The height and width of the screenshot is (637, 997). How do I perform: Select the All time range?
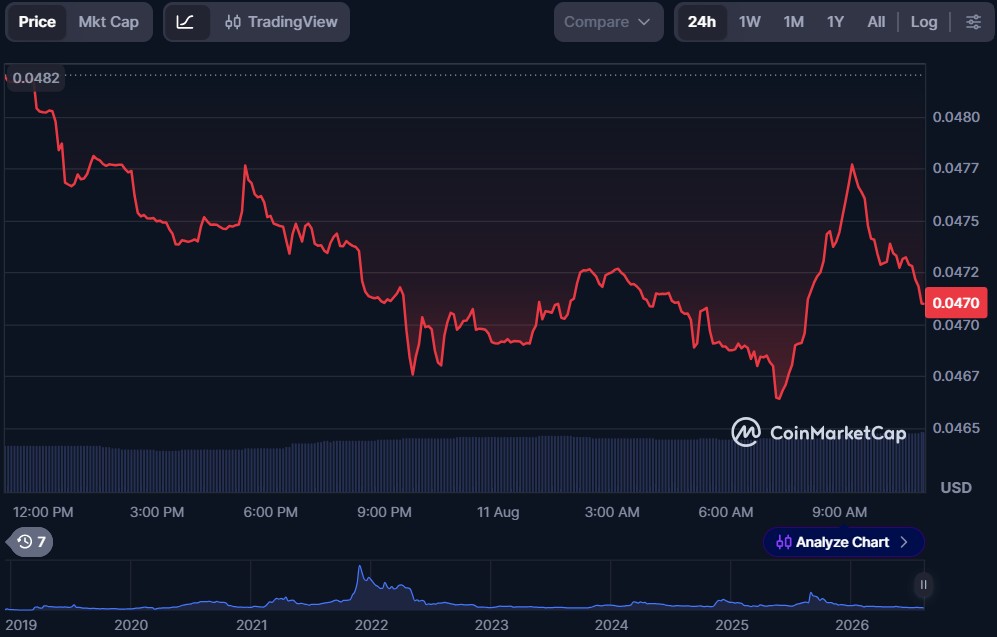click(x=876, y=22)
